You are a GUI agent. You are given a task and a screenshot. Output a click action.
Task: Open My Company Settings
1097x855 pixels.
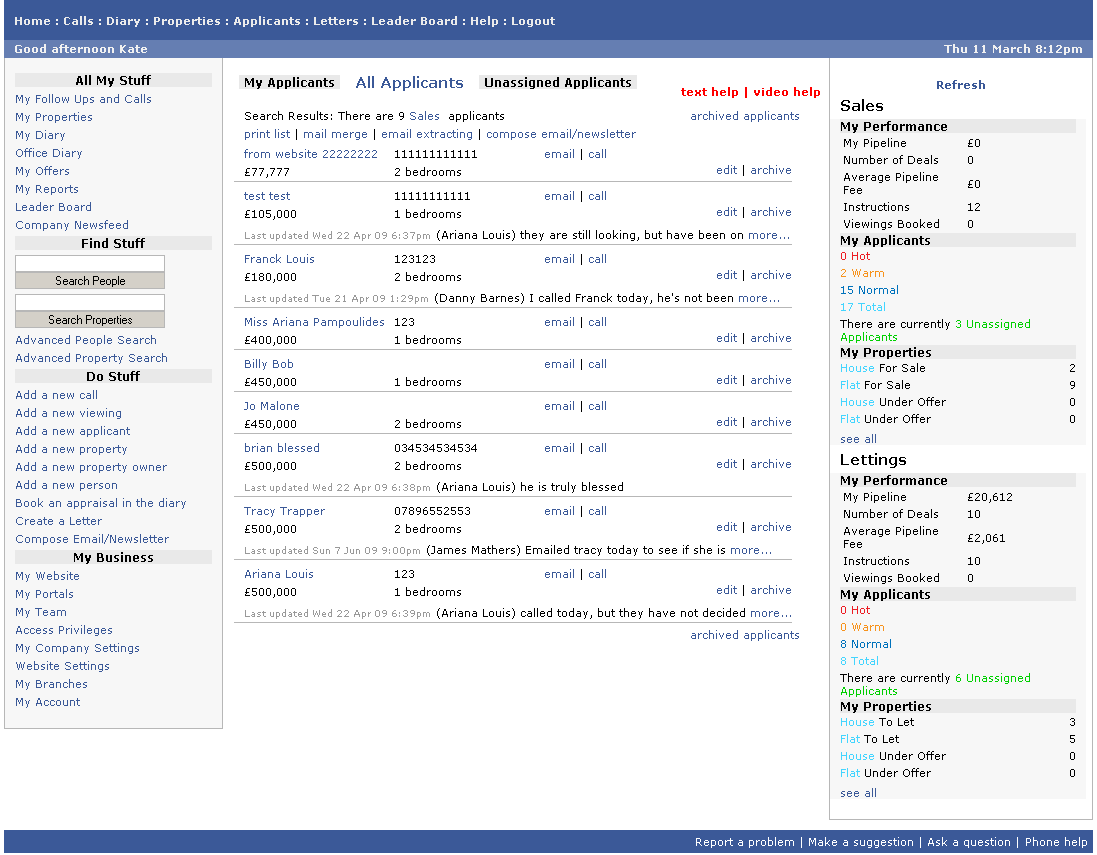[x=78, y=649]
